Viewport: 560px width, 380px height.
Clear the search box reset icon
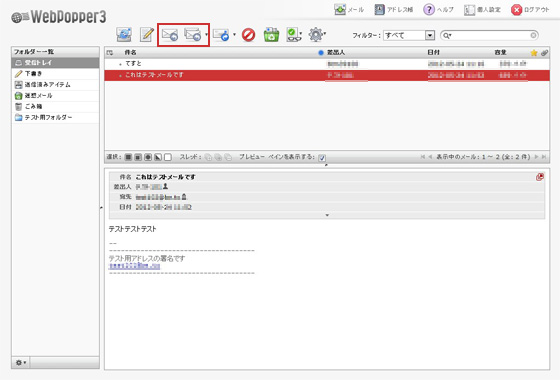point(533,35)
